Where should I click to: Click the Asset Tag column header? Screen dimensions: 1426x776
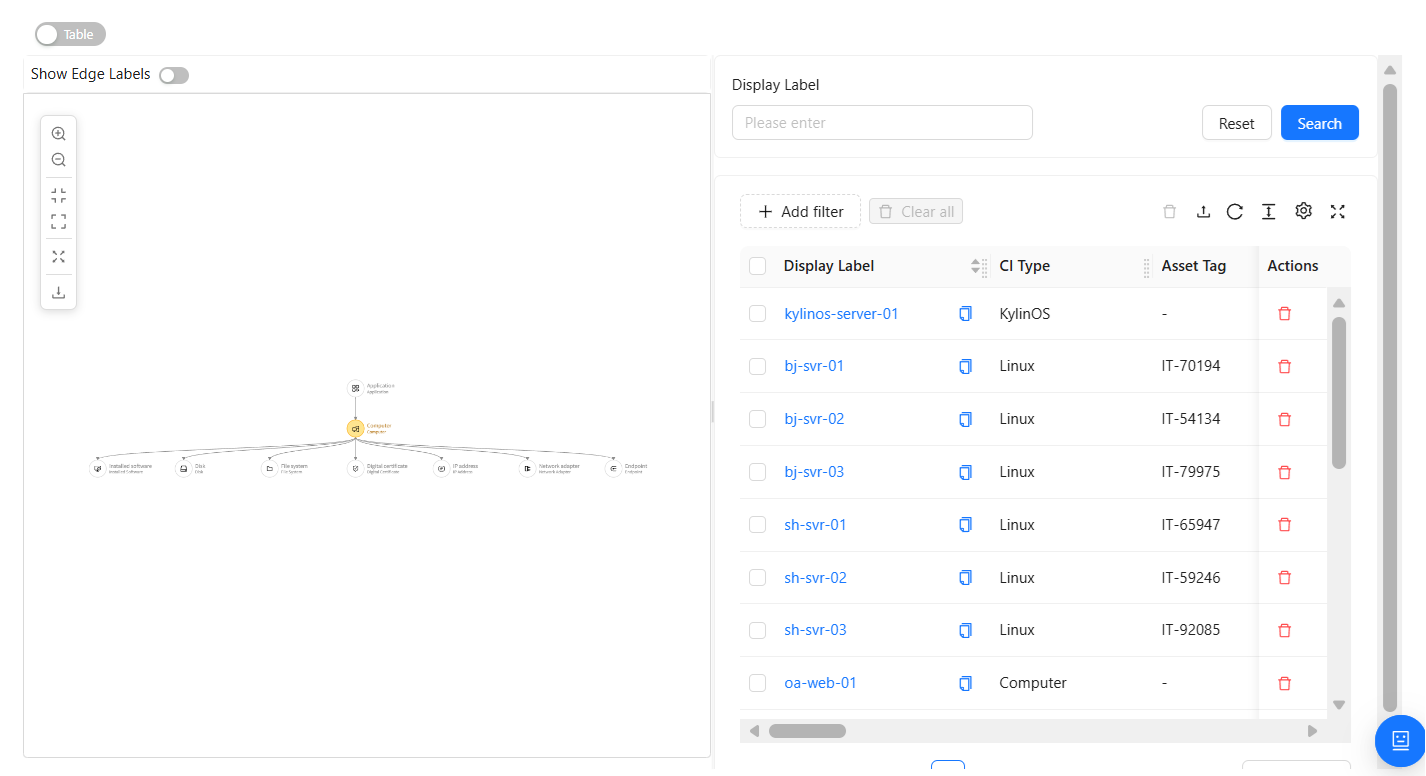point(1193,266)
